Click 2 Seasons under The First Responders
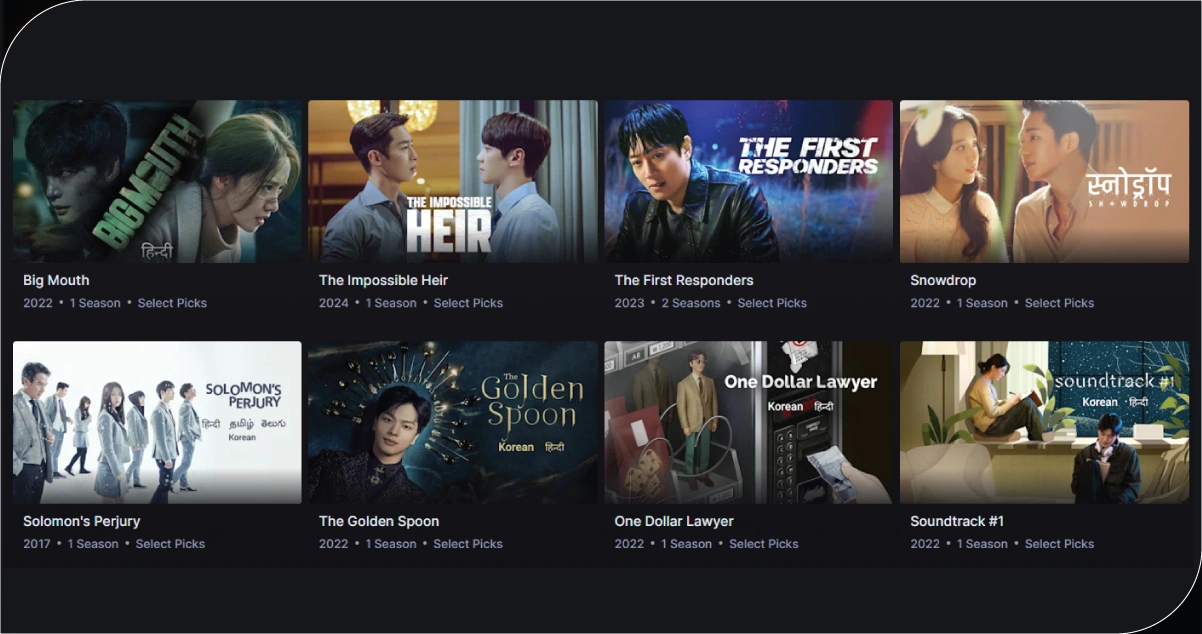 (691, 303)
